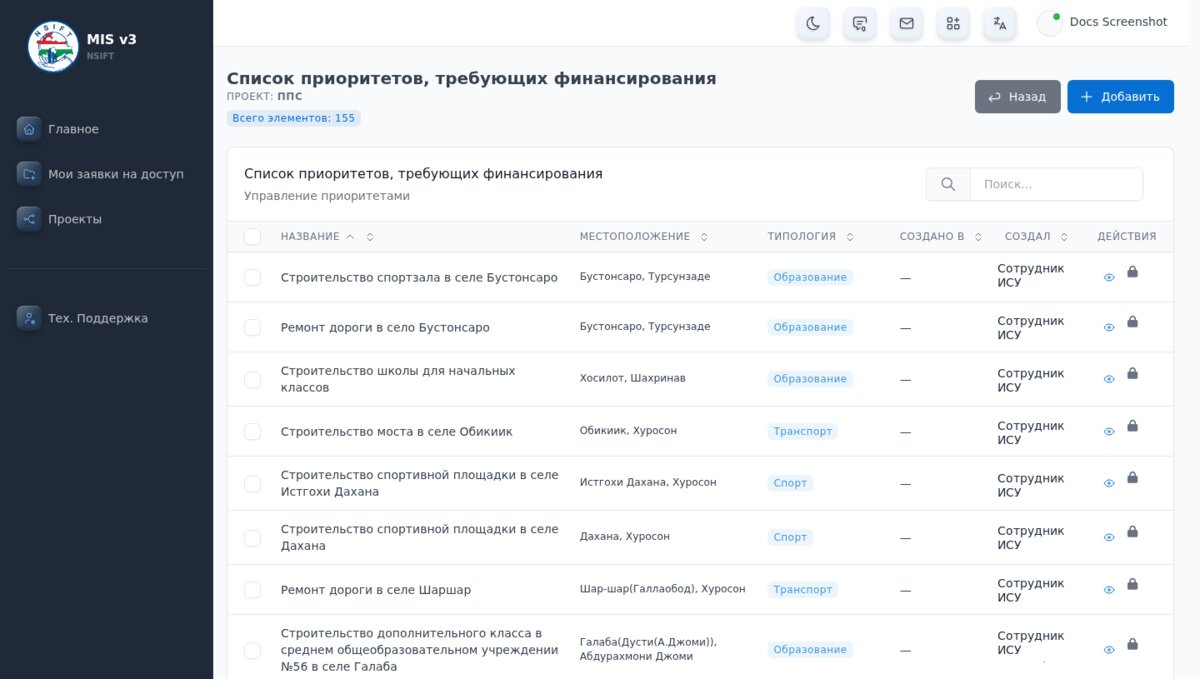1200x679 pixels.
Task: Open the chat messages icon in top bar
Action: (860, 23)
